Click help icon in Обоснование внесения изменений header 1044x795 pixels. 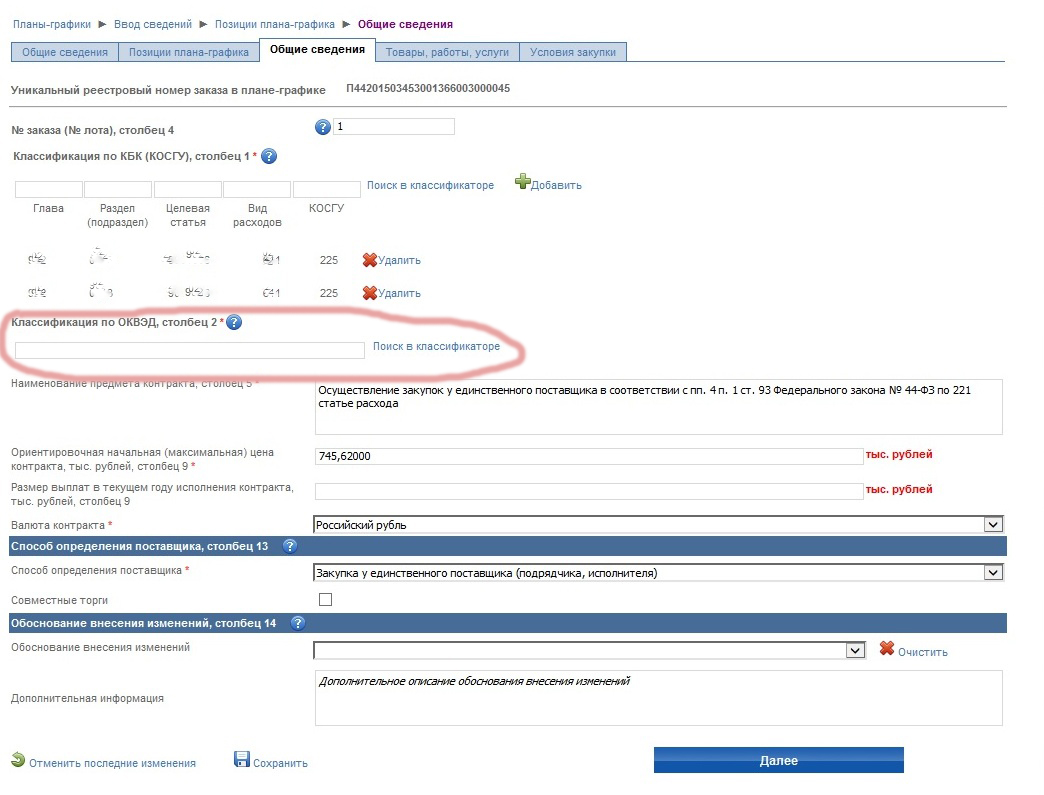(x=297, y=623)
